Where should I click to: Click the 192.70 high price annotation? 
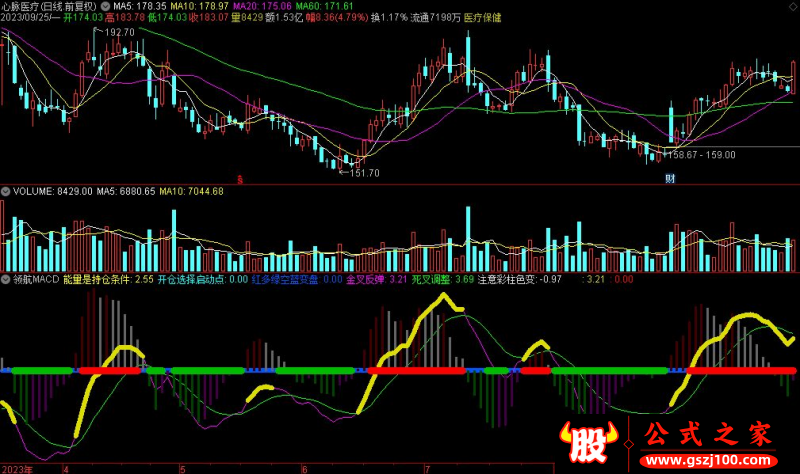(119, 32)
